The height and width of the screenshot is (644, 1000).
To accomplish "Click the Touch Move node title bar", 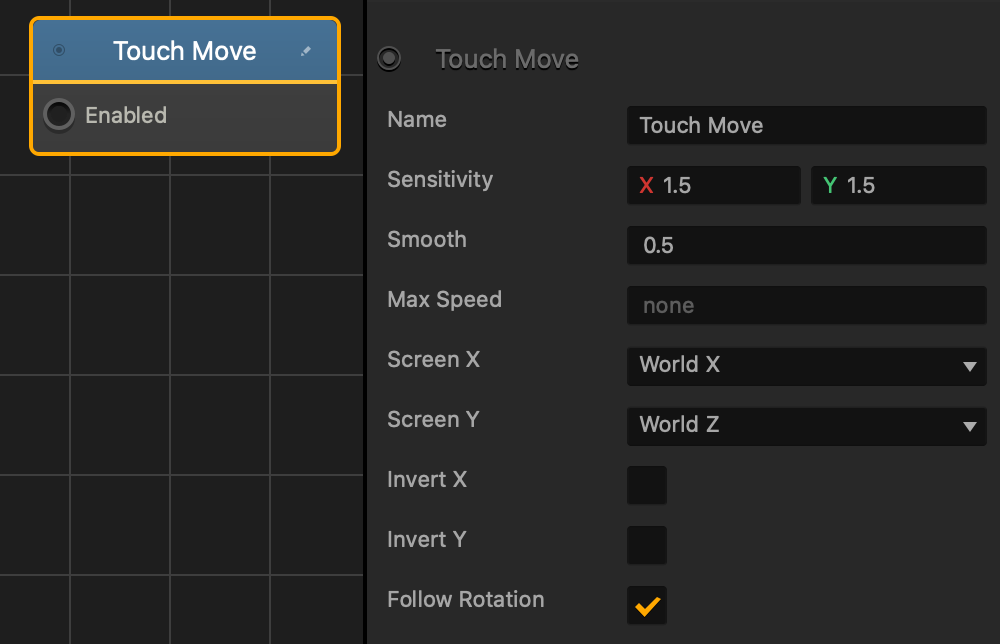I will tap(185, 50).
